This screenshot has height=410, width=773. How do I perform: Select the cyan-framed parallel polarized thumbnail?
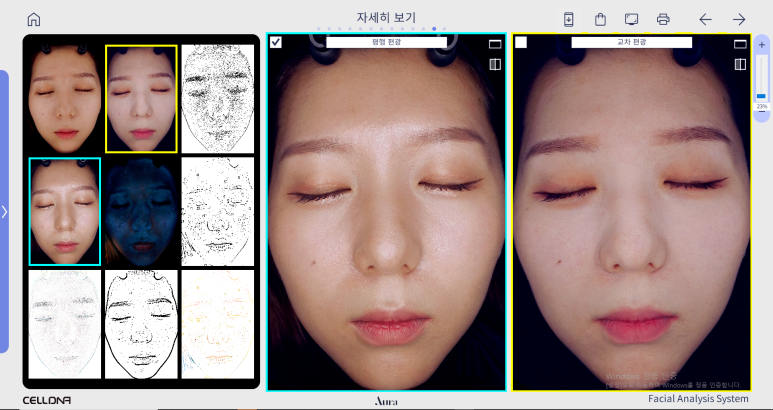coord(65,211)
